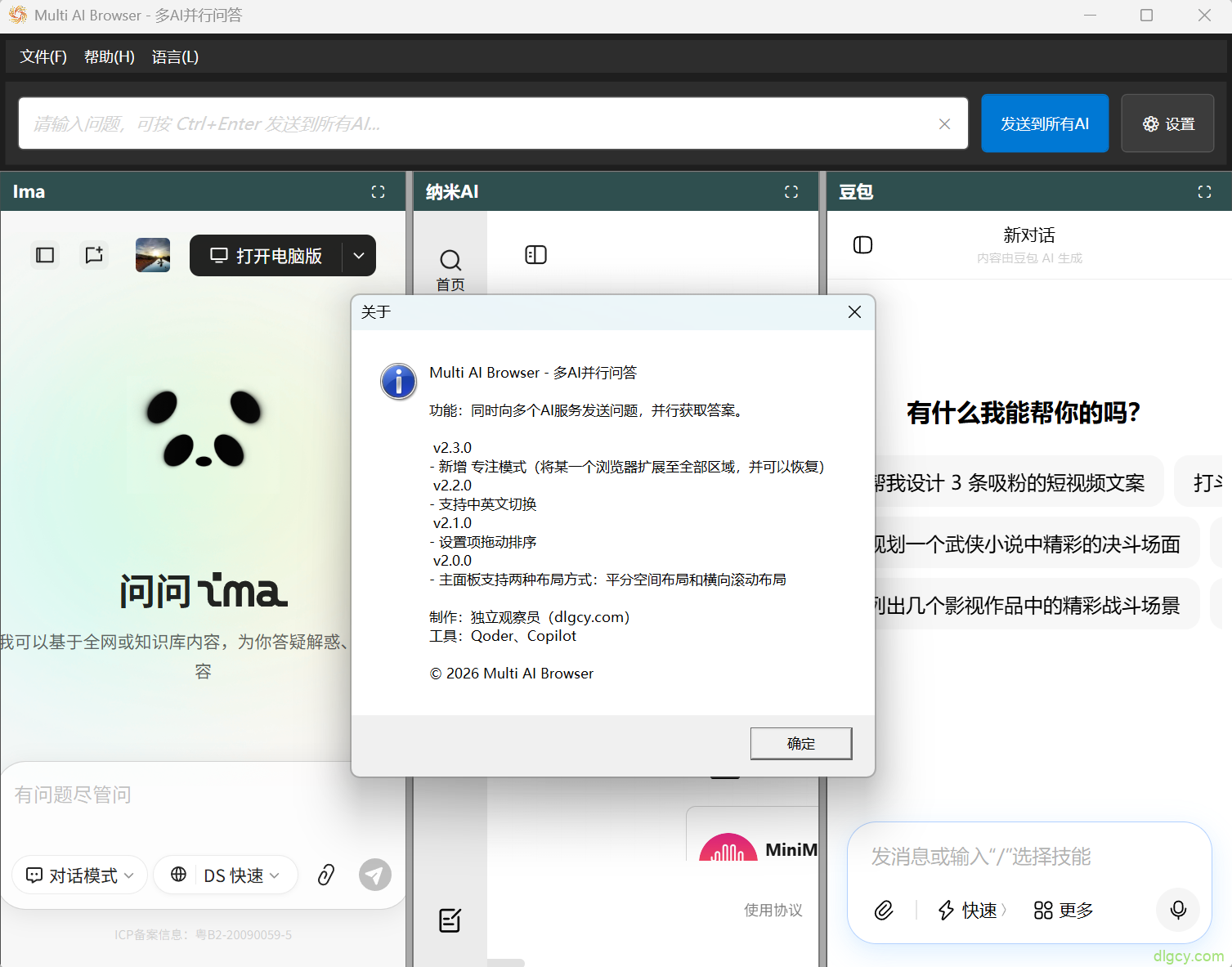The height and width of the screenshot is (967, 1232).
Task: Click 确定 in the 关于 dialog
Action: tap(800, 743)
